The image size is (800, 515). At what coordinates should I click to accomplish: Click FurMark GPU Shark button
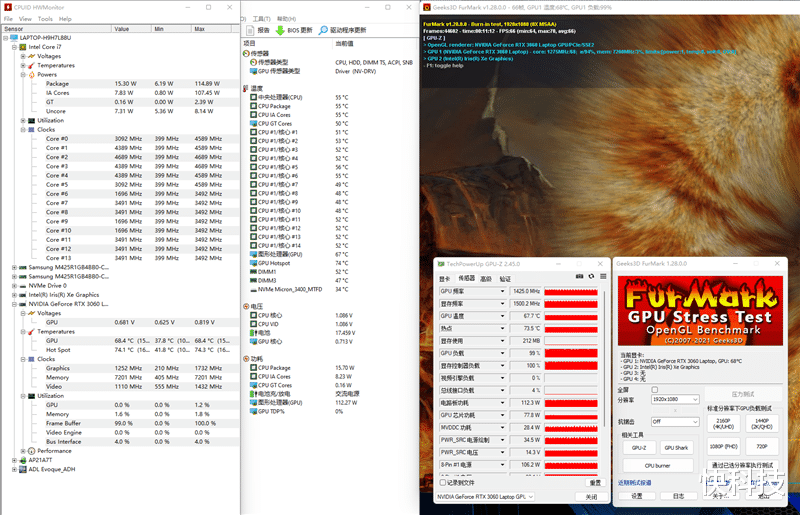[676, 448]
